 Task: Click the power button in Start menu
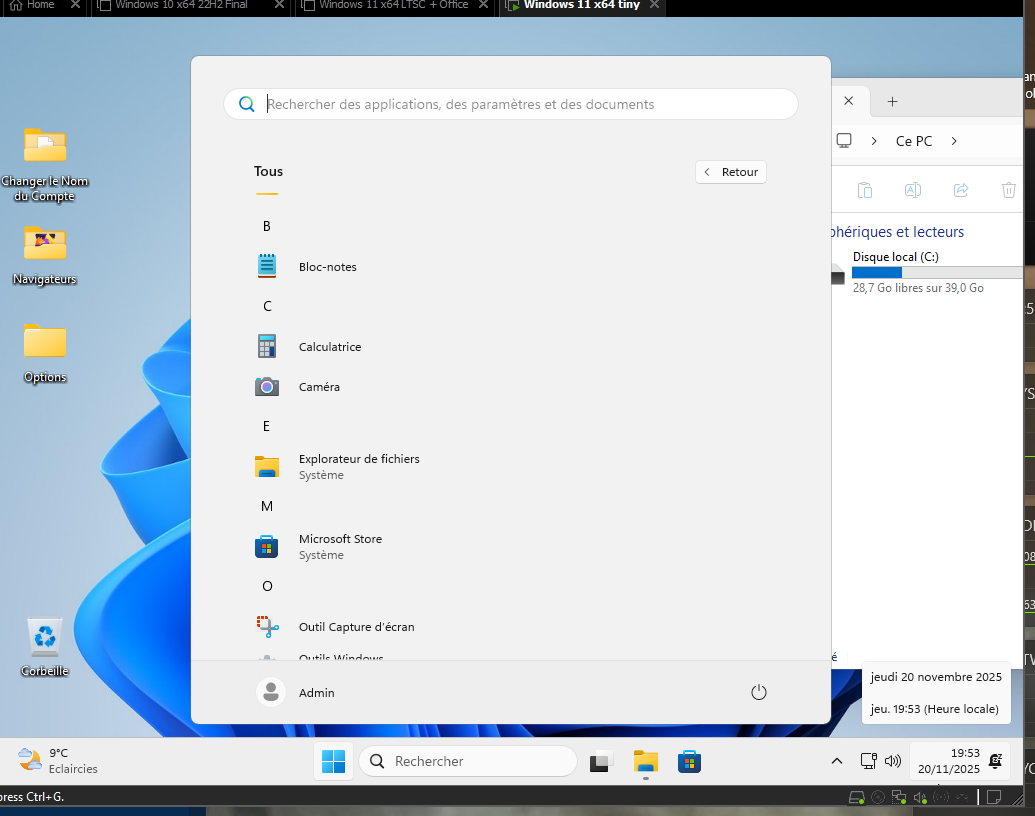point(758,692)
